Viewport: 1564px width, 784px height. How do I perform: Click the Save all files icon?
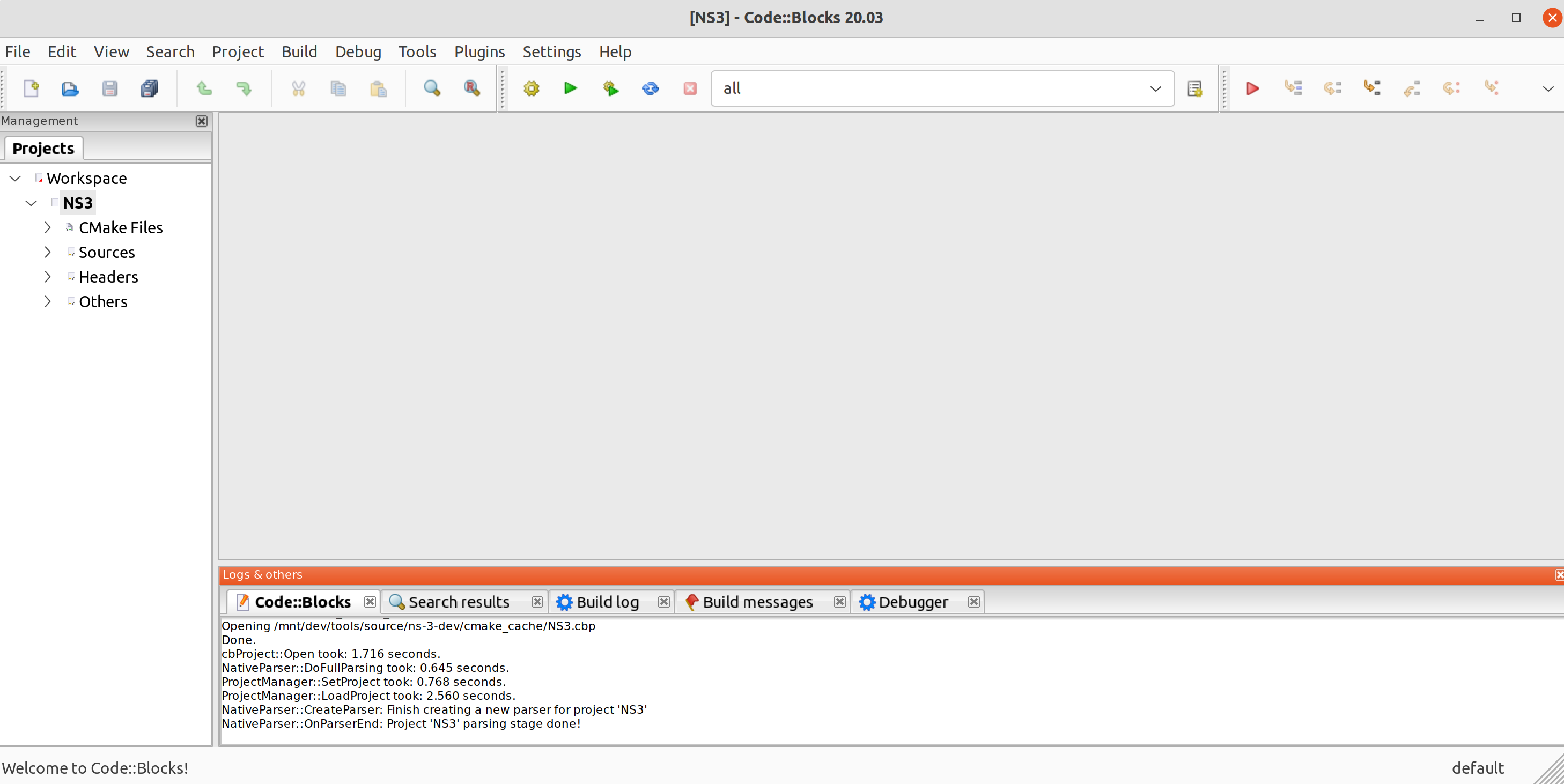pos(149,88)
